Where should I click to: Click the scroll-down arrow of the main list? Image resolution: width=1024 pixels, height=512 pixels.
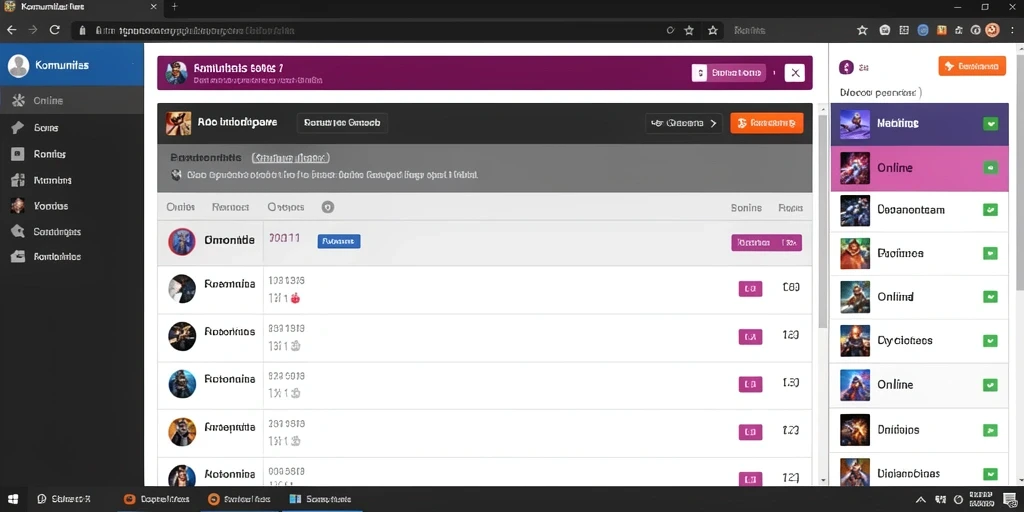(x=823, y=480)
